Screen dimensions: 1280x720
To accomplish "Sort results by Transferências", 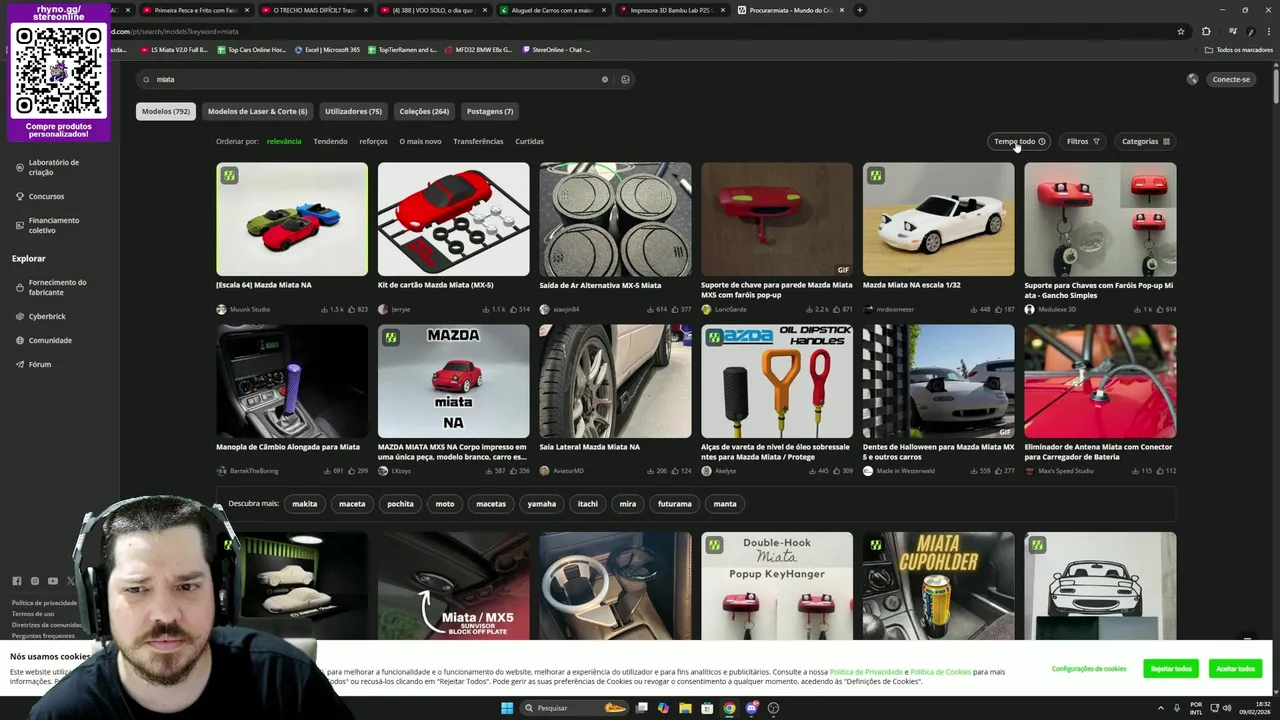I will coord(478,141).
